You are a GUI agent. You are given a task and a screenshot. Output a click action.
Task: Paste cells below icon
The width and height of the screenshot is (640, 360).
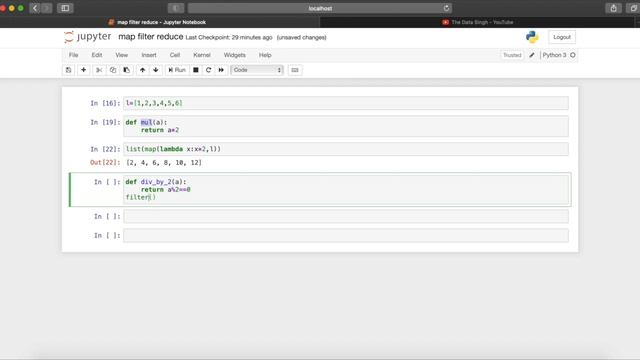click(127, 70)
